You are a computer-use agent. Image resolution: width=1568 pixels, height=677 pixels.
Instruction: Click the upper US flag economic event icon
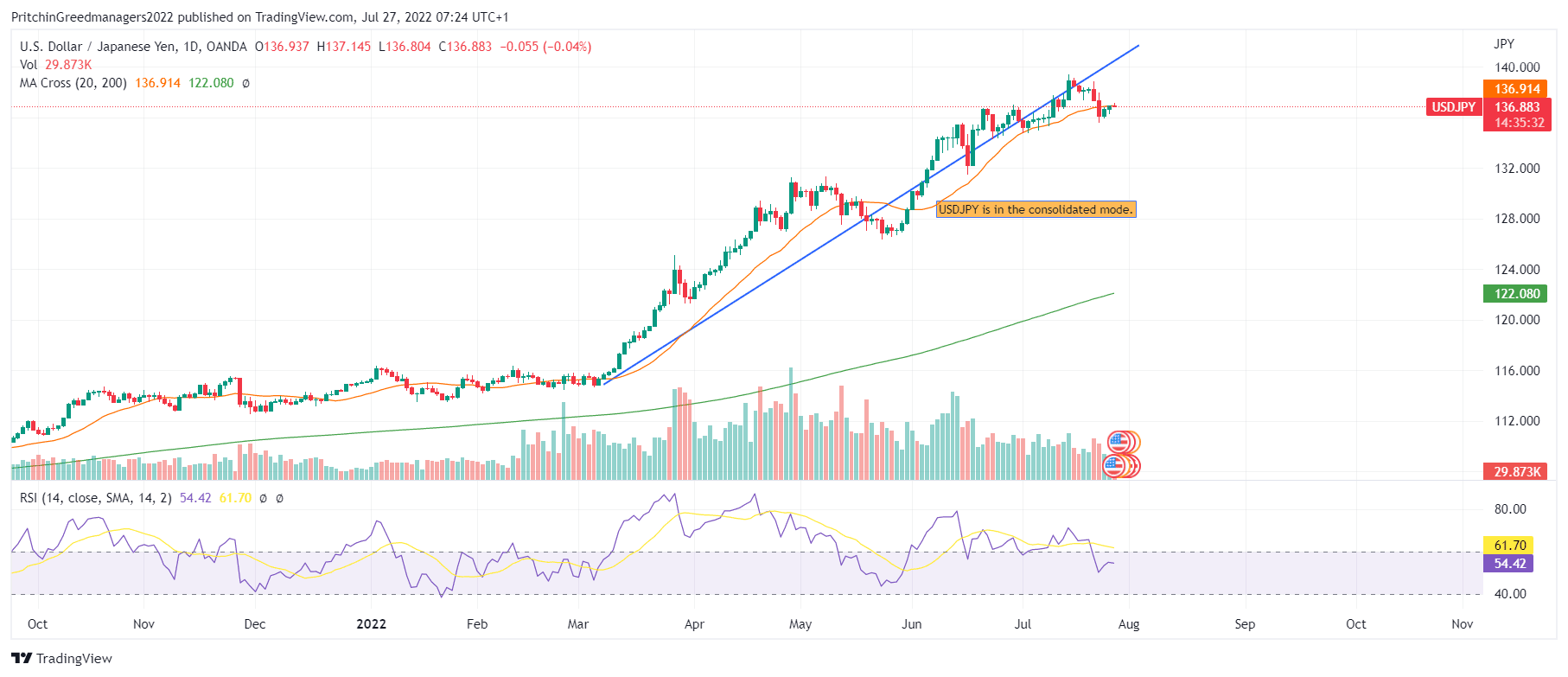point(1119,443)
